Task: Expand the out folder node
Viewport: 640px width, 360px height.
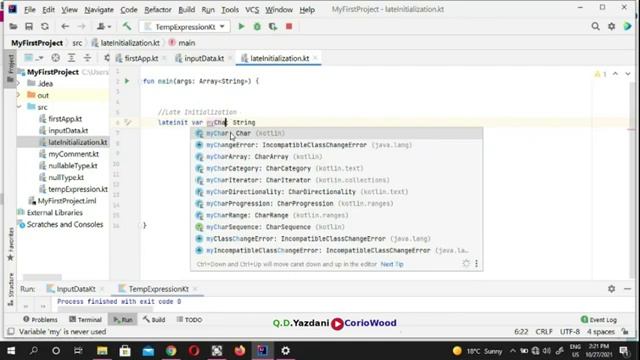Action: pyautogui.click(x=18, y=95)
